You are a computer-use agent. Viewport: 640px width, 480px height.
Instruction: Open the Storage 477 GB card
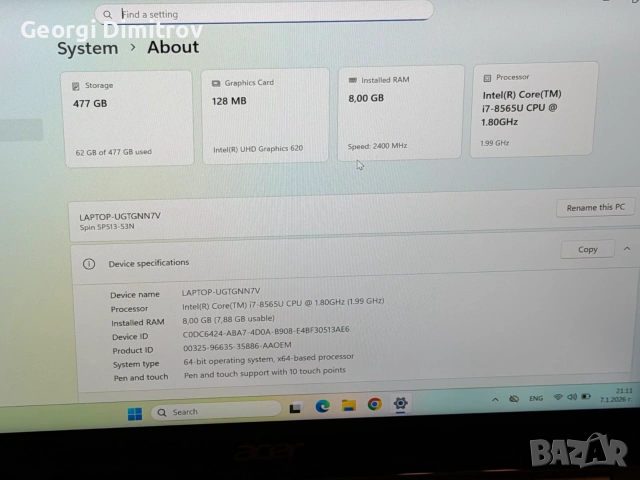point(128,118)
